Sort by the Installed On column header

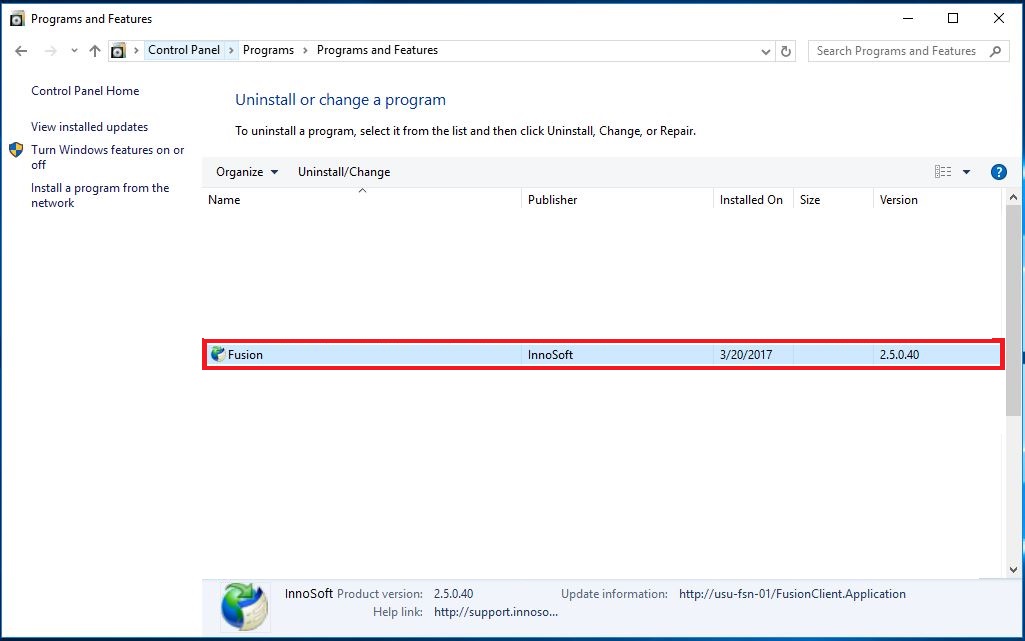click(751, 200)
